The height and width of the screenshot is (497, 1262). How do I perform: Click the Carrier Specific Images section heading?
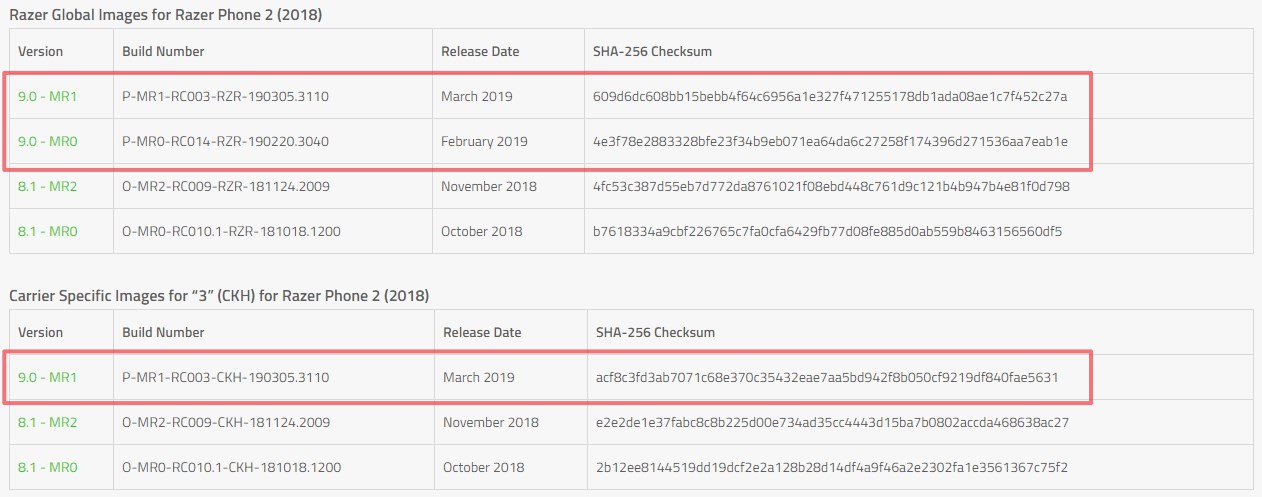(219, 295)
